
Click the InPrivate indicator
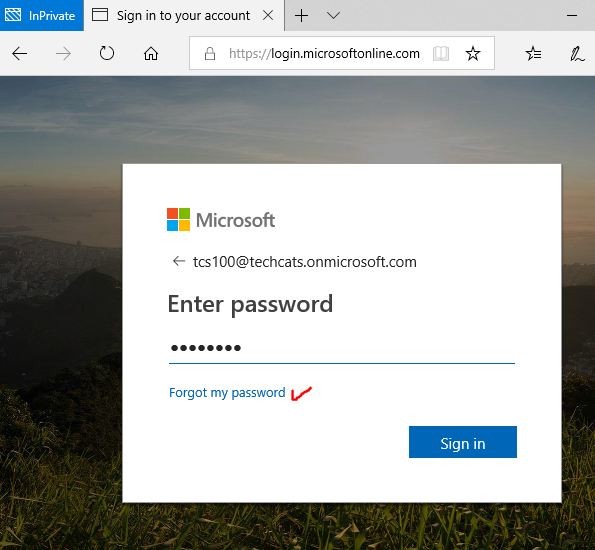point(41,16)
